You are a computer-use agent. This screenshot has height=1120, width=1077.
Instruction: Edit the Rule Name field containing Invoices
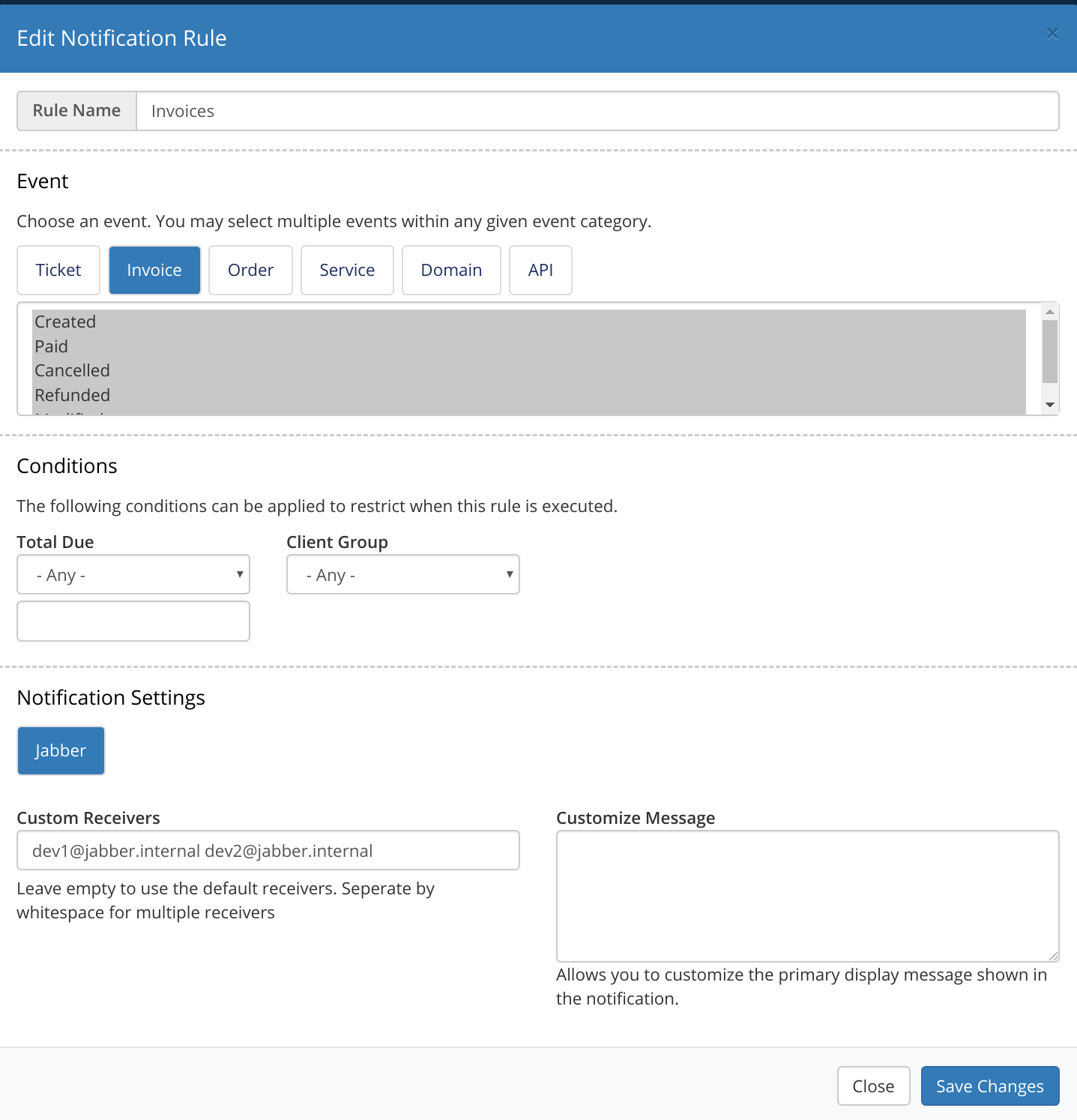click(597, 110)
